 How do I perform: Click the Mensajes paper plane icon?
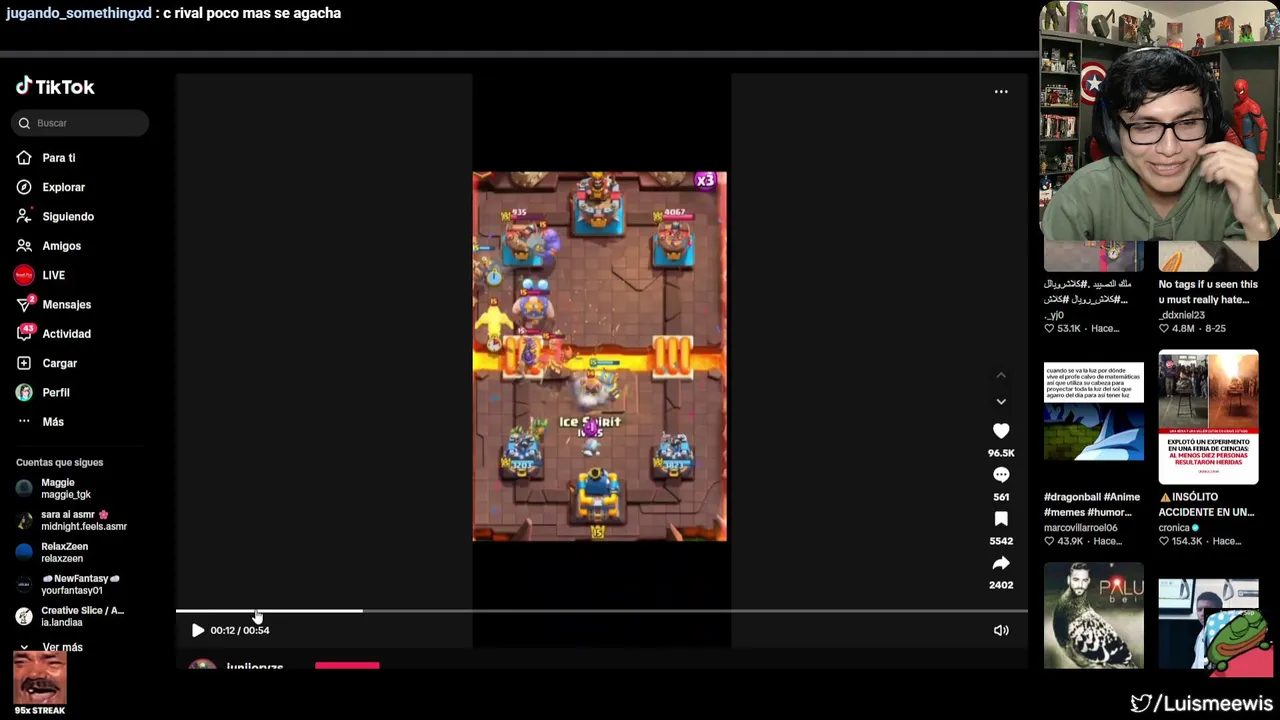pyautogui.click(x=24, y=304)
